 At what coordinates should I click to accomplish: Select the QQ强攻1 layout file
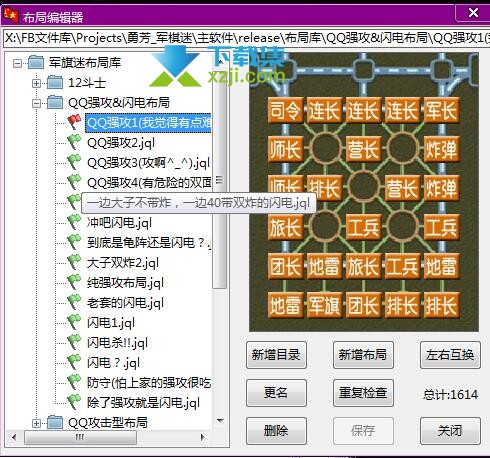click(x=148, y=123)
